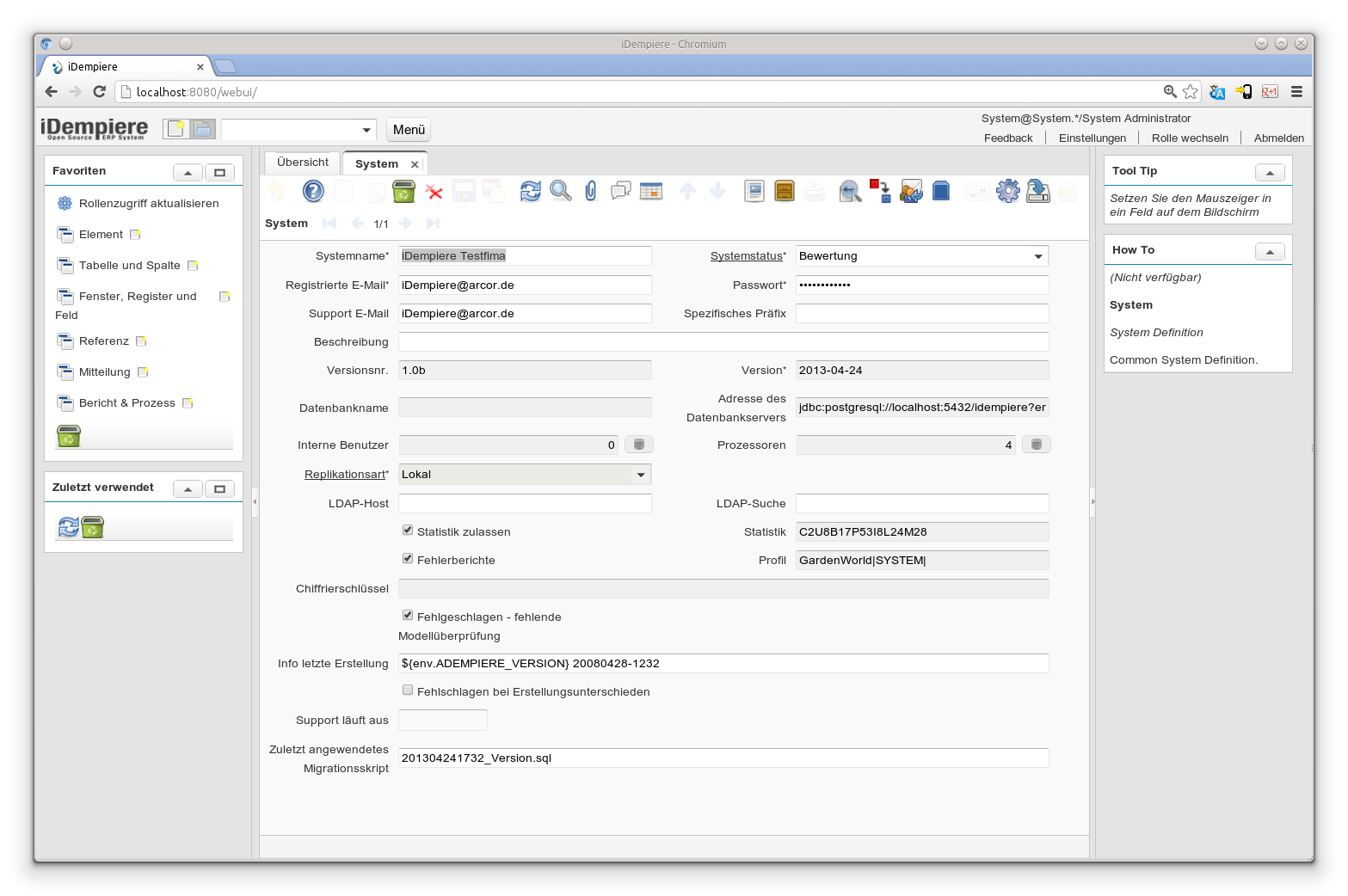Toggle Fehlgeschlagen - fehlende Modellüberprüfung checkbox
The height and width of the screenshot is (896, 1348).
pyautogui.click(x=408, y=616)
